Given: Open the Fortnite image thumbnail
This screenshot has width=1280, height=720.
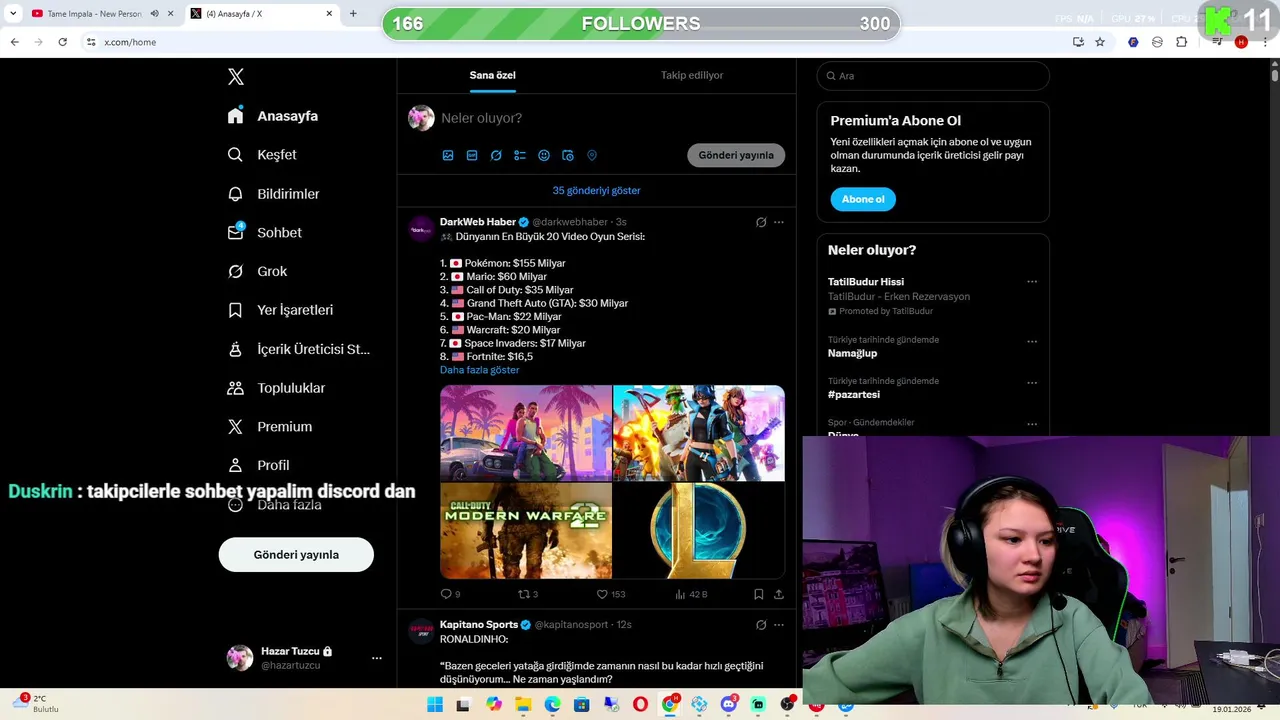Looking at the screenshot, I should coord(699,433).
